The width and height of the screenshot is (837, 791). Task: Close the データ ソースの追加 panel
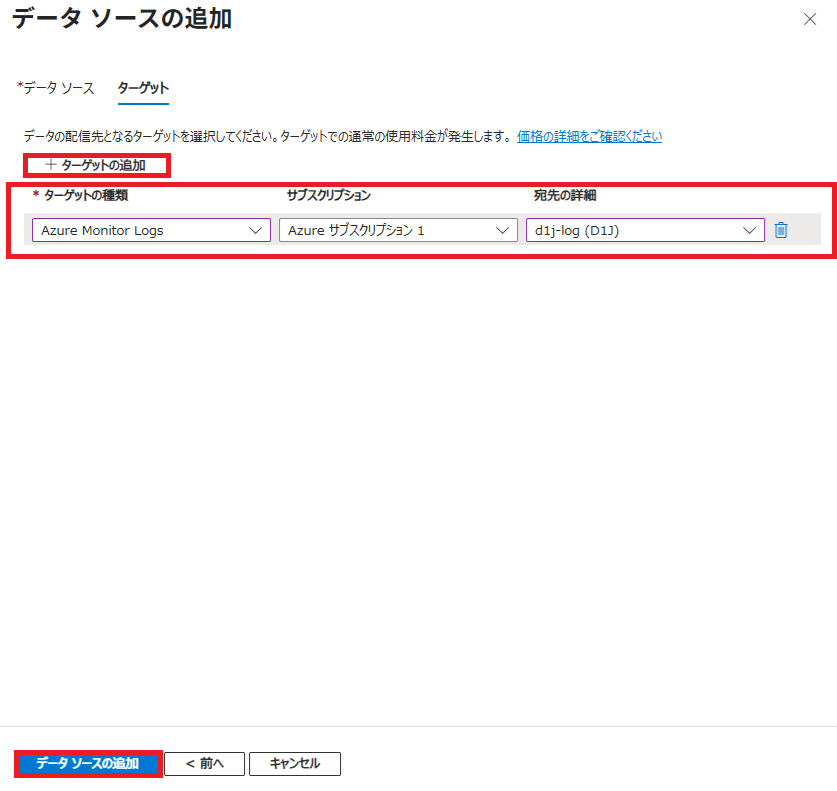(810, 19)
